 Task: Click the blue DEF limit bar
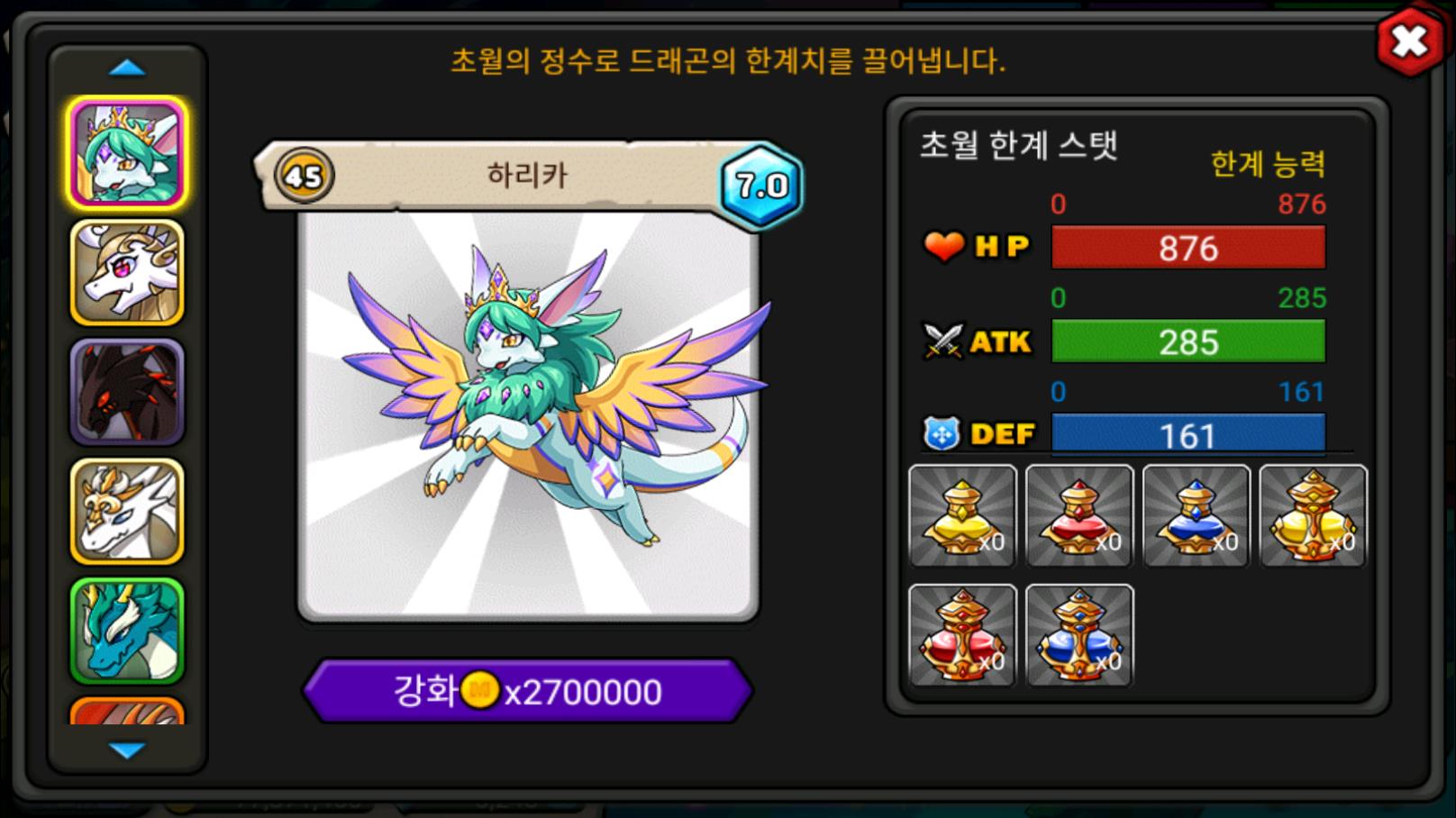(1188, 433)
